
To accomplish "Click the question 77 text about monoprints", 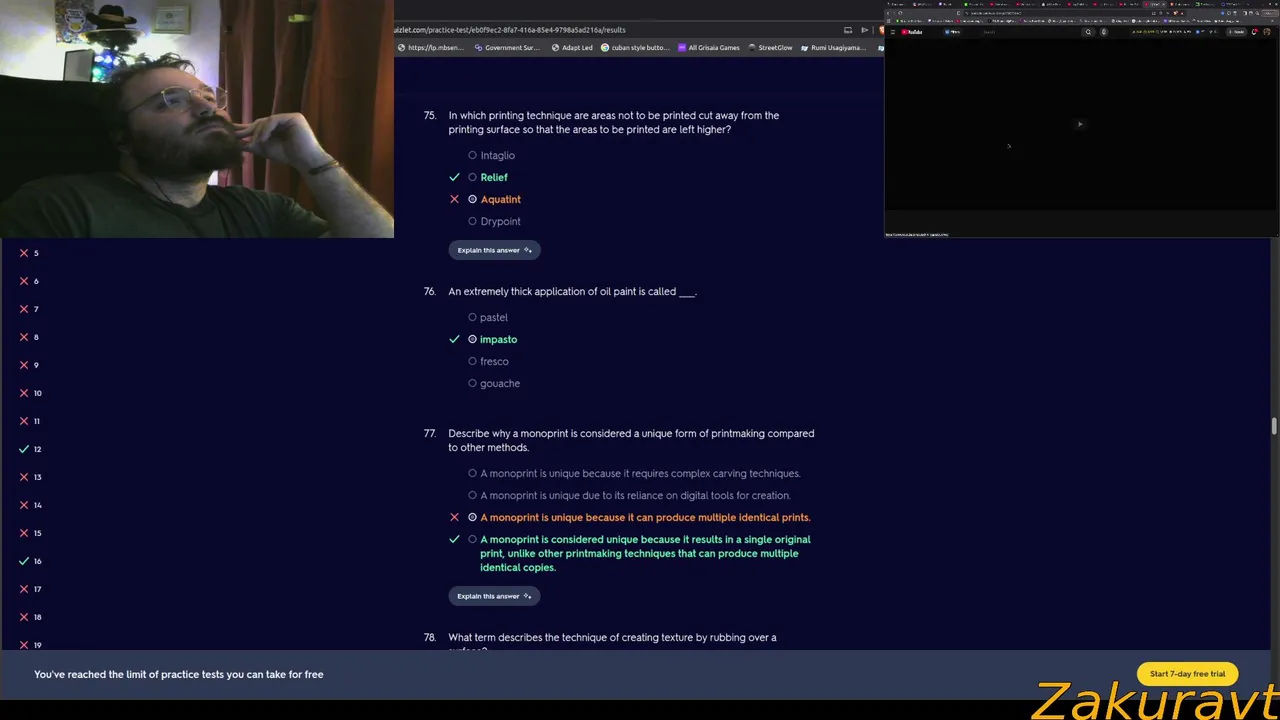I will pyautogui.click(x=631, y=440).
